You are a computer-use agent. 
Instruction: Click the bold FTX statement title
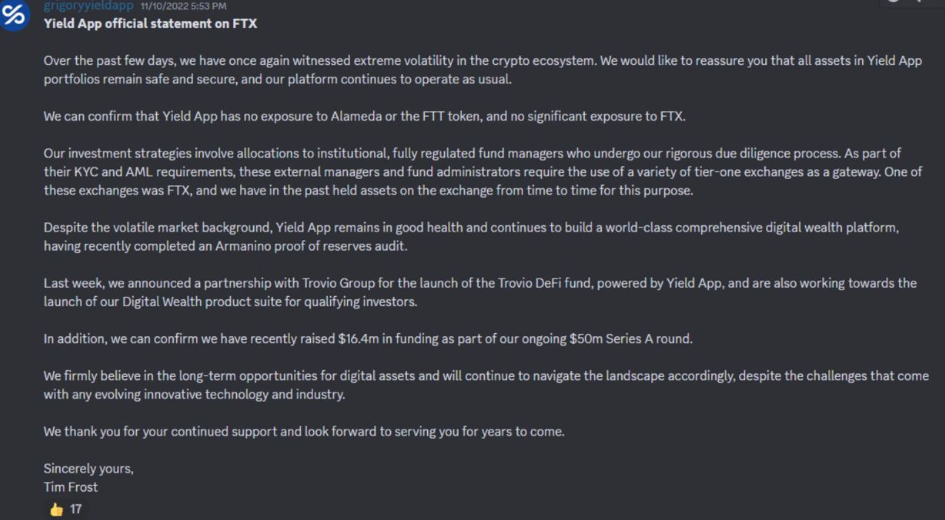click(136, 23)
